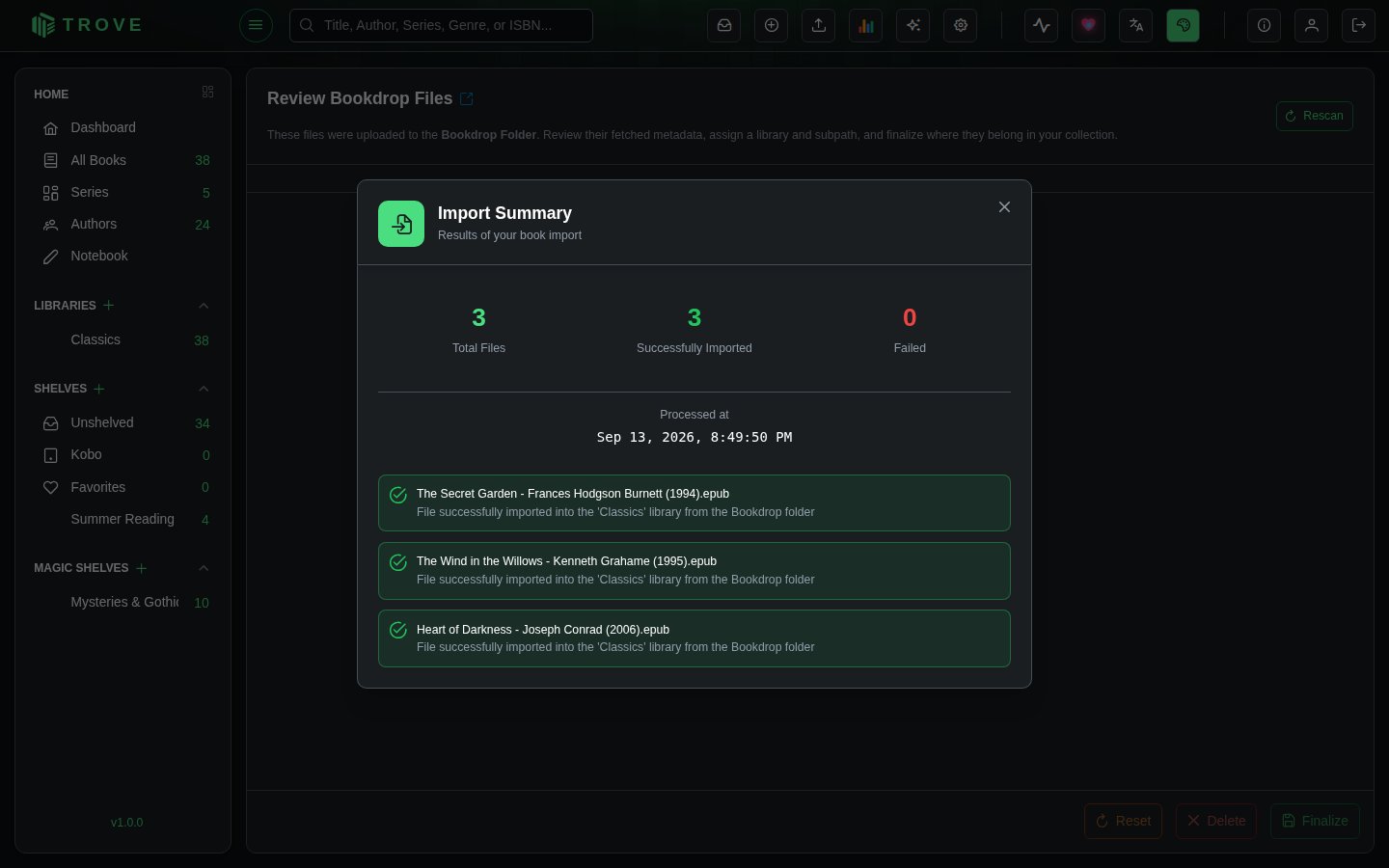Click the Delete button
This screenshot has width=1389, height=868.
point(1215,821)
